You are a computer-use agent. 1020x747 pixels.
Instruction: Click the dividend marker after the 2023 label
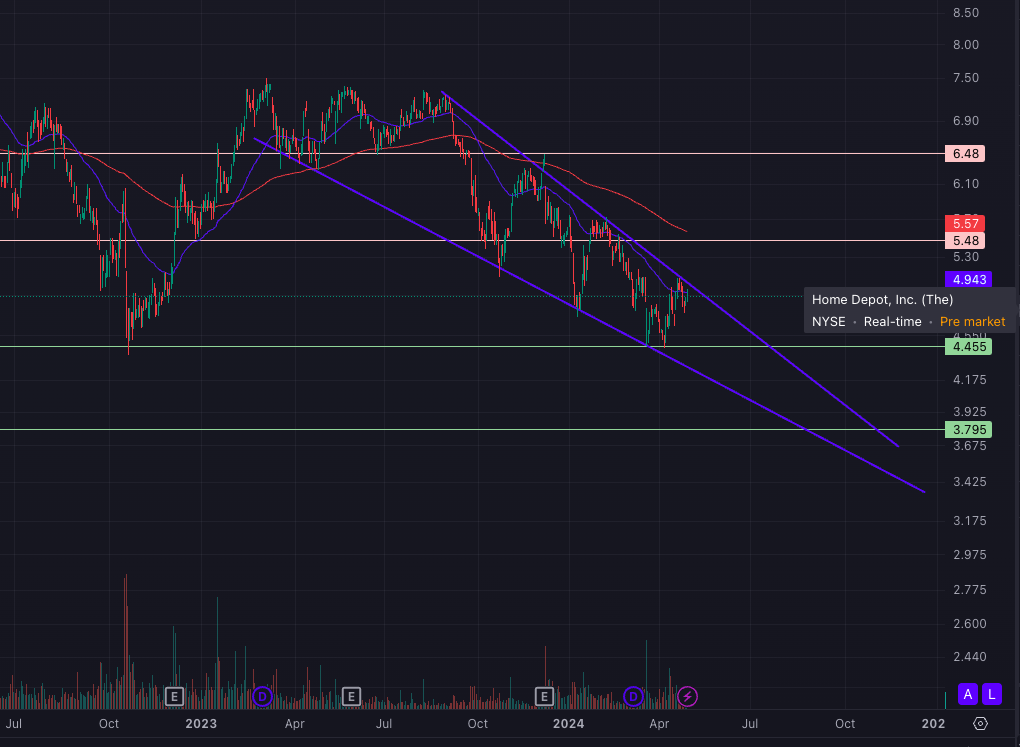click(x=262, y=695)
